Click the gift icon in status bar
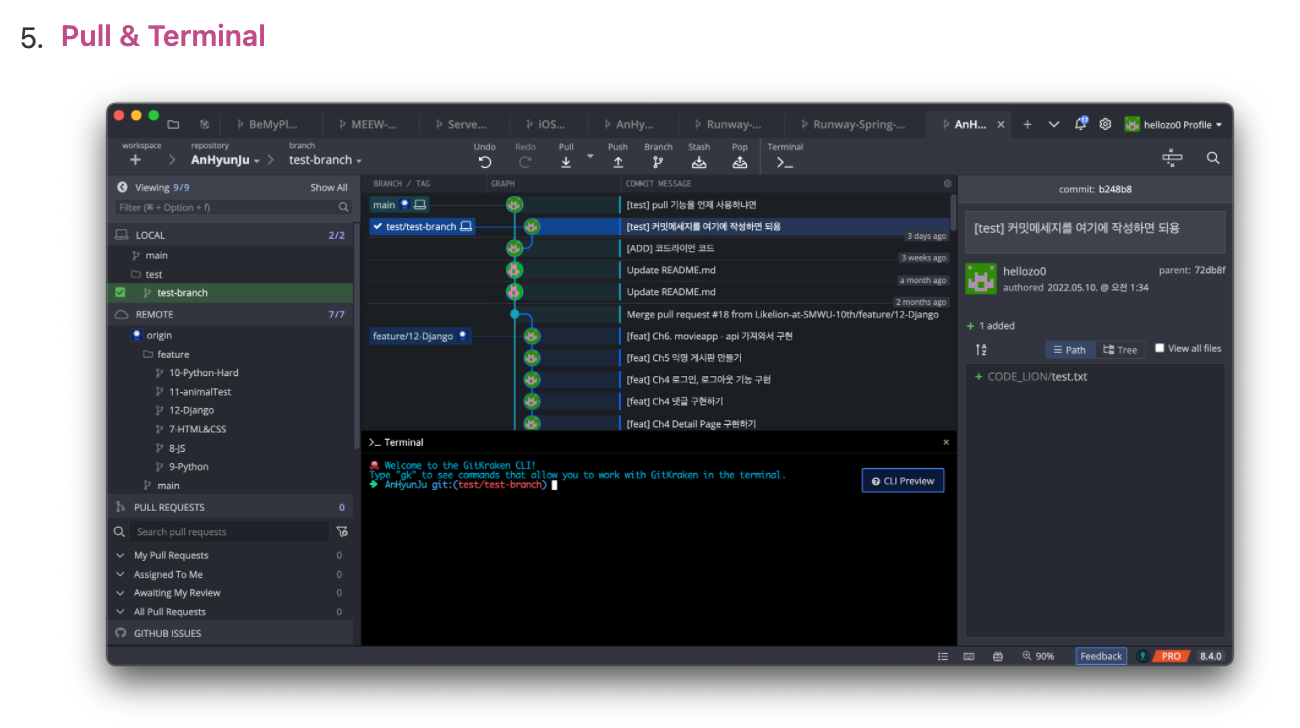The width and height of the screenshot is (1300, 728). 997,657
